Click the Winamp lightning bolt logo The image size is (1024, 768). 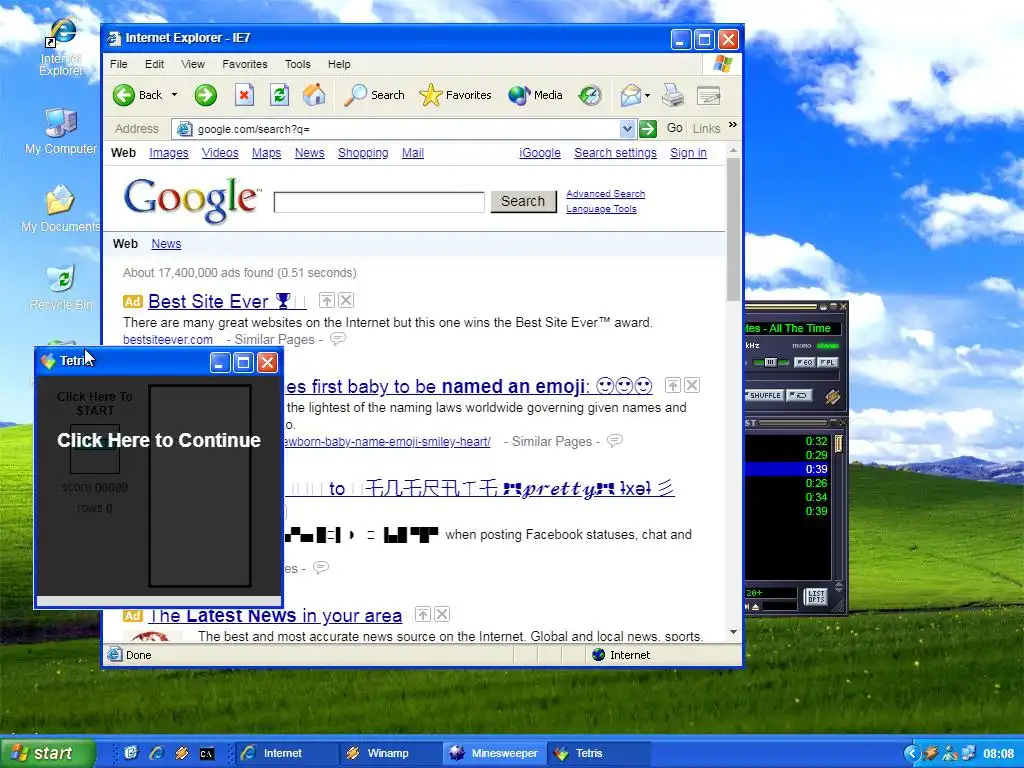[831, 396]
